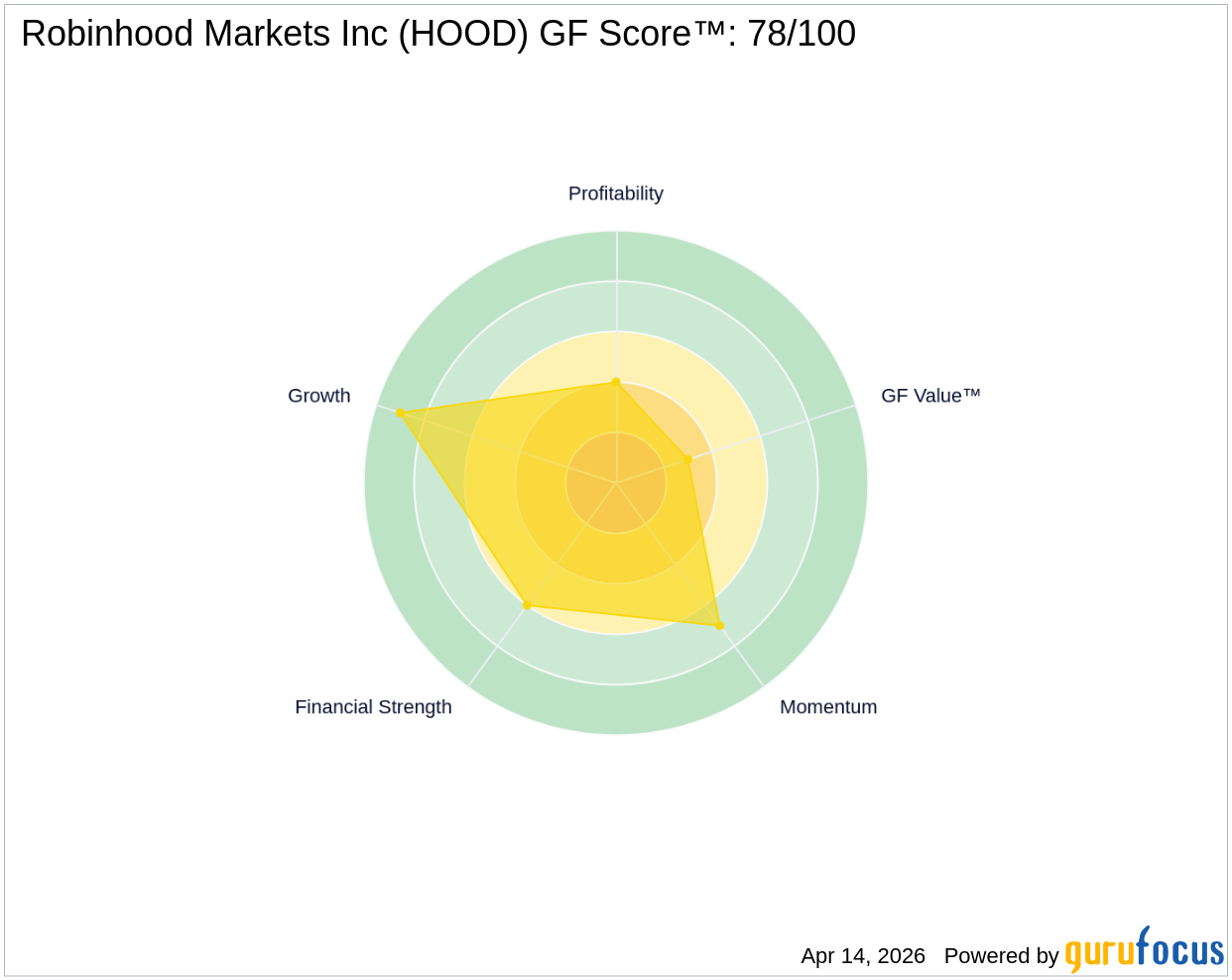Select the GF Value™ axis label
Screen dimensions: 1232x980
(929, 396)
